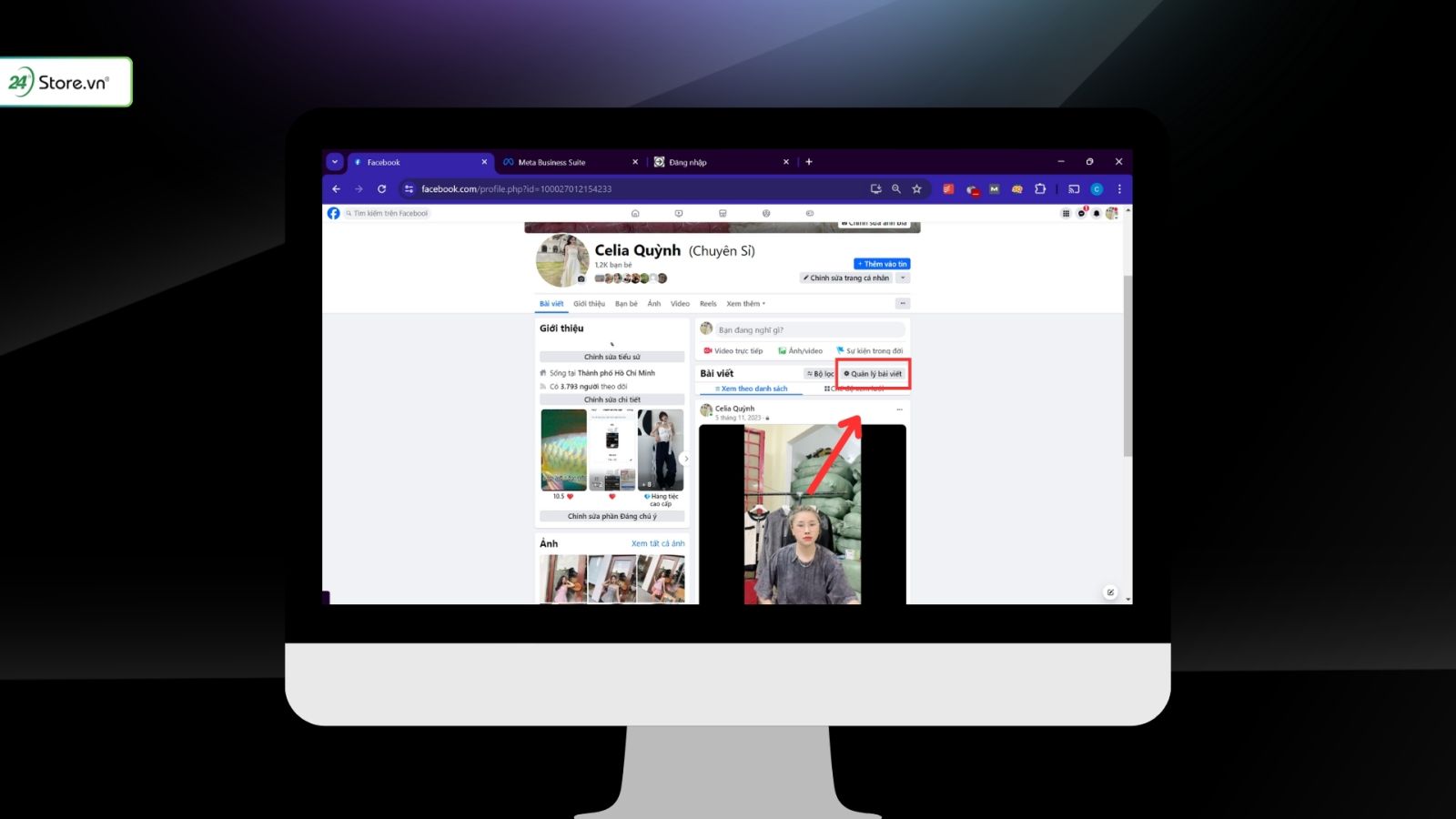Open Facebook Home from the top navigation
This screenshot has width=1456, height=819.
tap(635, 213)
